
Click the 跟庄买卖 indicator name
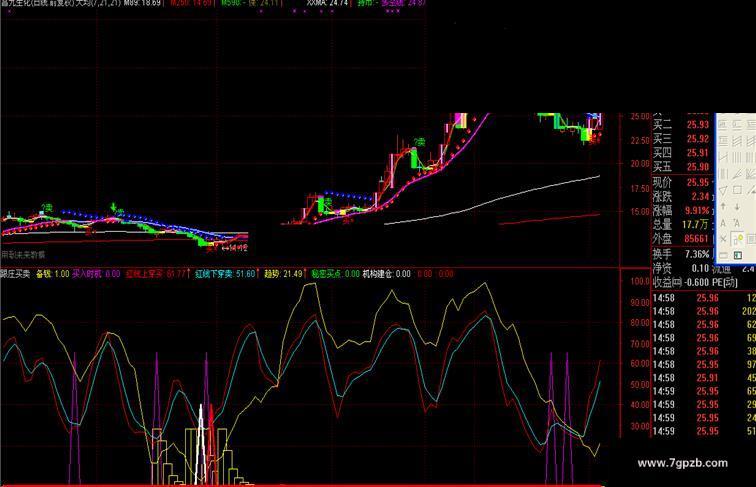[x=15, y=274]
